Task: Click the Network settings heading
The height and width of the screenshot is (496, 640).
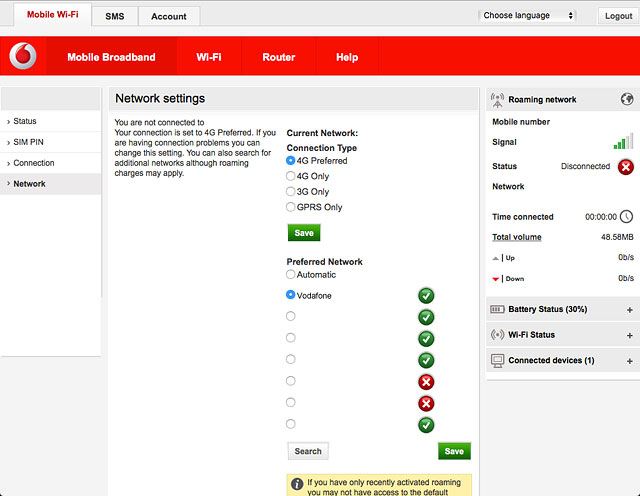Action: [160, 98]
